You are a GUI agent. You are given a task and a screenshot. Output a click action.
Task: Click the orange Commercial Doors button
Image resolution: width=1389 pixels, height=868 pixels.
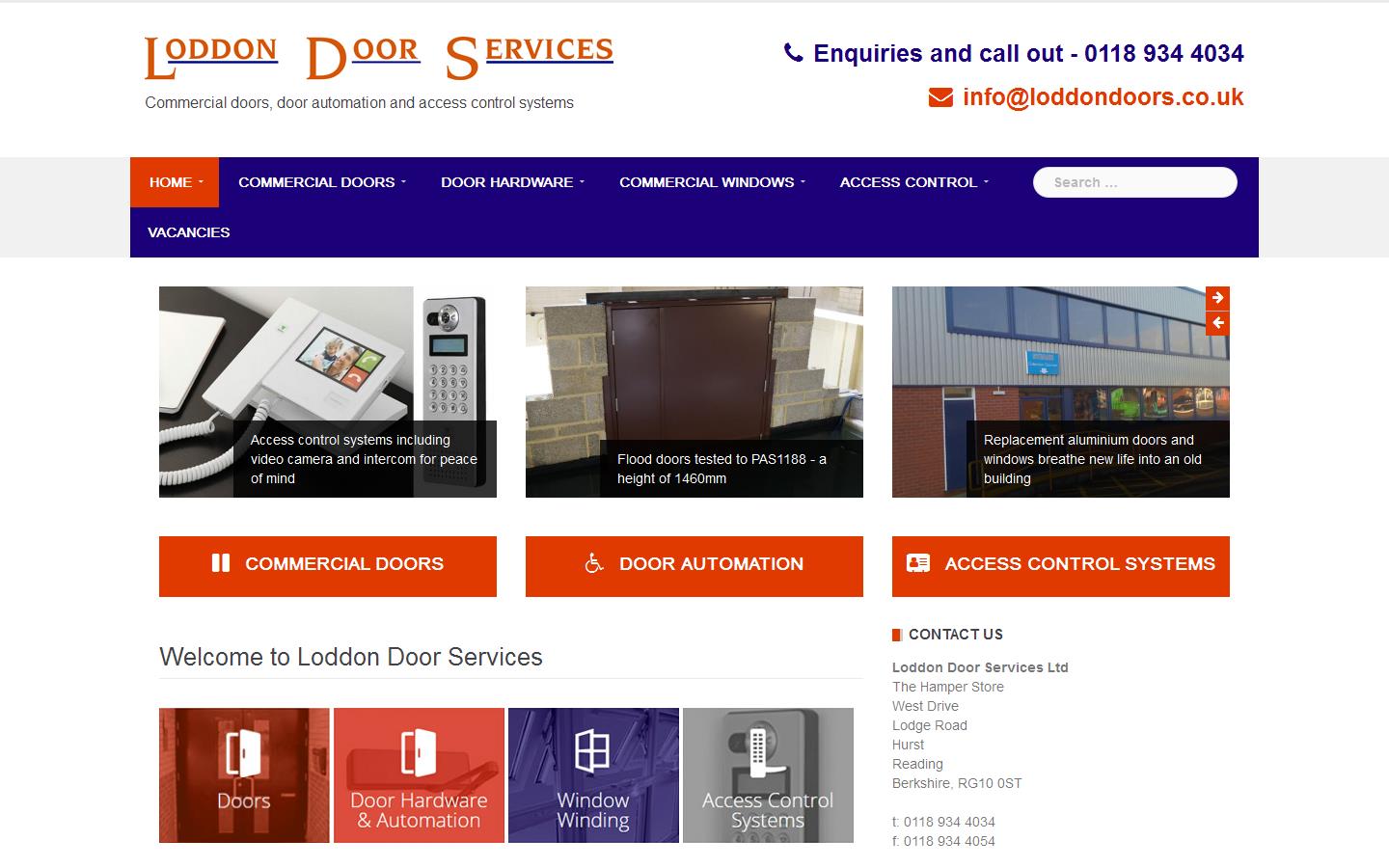click(328, 566)
